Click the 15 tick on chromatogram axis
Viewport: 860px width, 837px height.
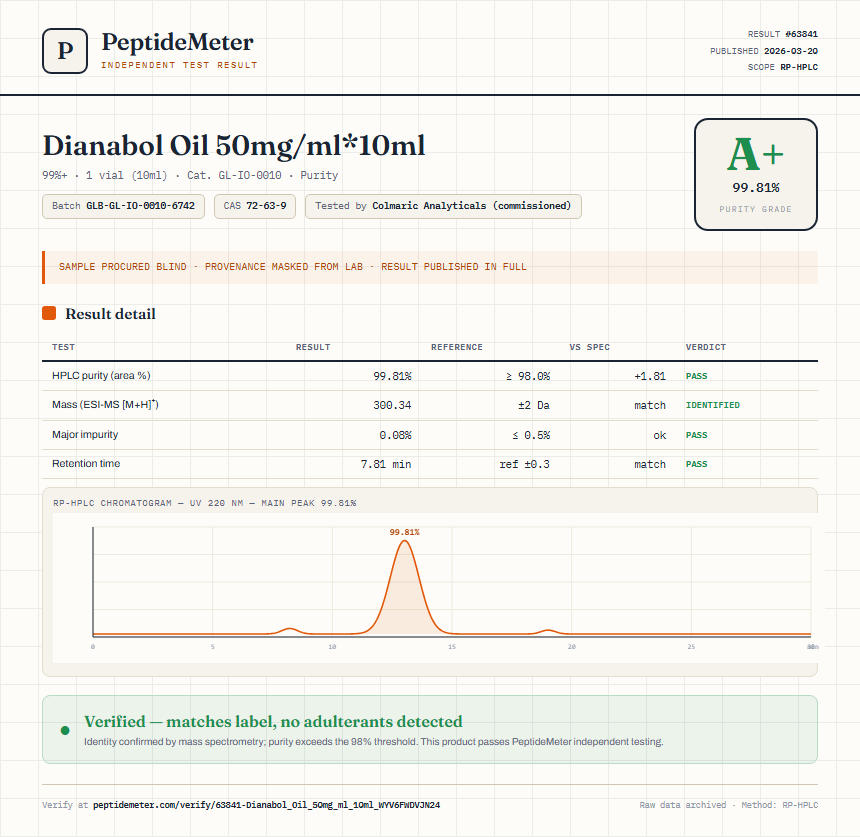point(451,647)
